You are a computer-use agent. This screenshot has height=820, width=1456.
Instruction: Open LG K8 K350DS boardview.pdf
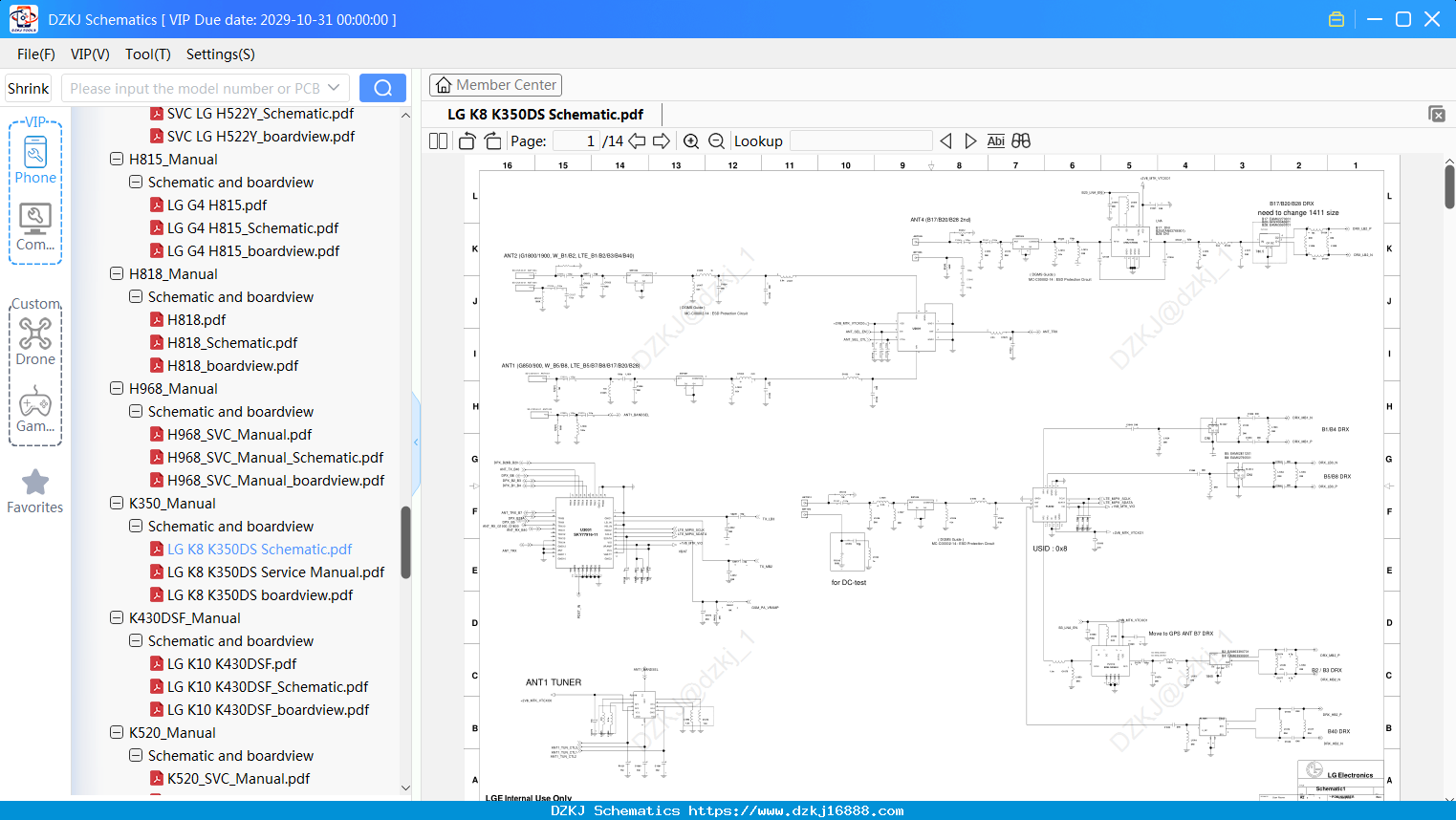[x=260, y=595]
